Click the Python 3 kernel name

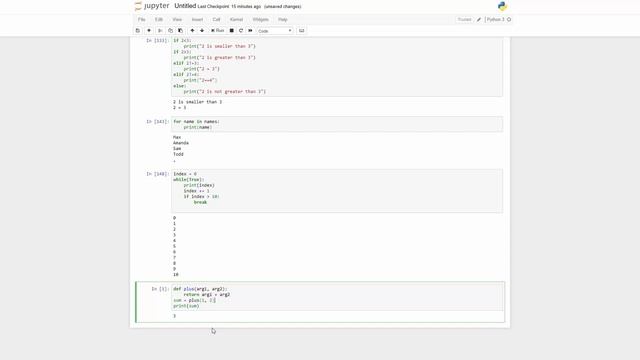[496, 20]
